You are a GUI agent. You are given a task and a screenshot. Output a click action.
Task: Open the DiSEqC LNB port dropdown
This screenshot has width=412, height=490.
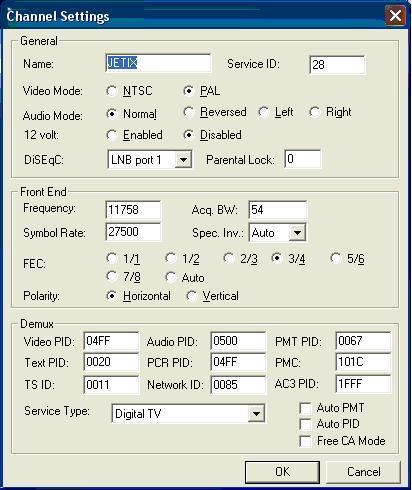click(183, 160)
